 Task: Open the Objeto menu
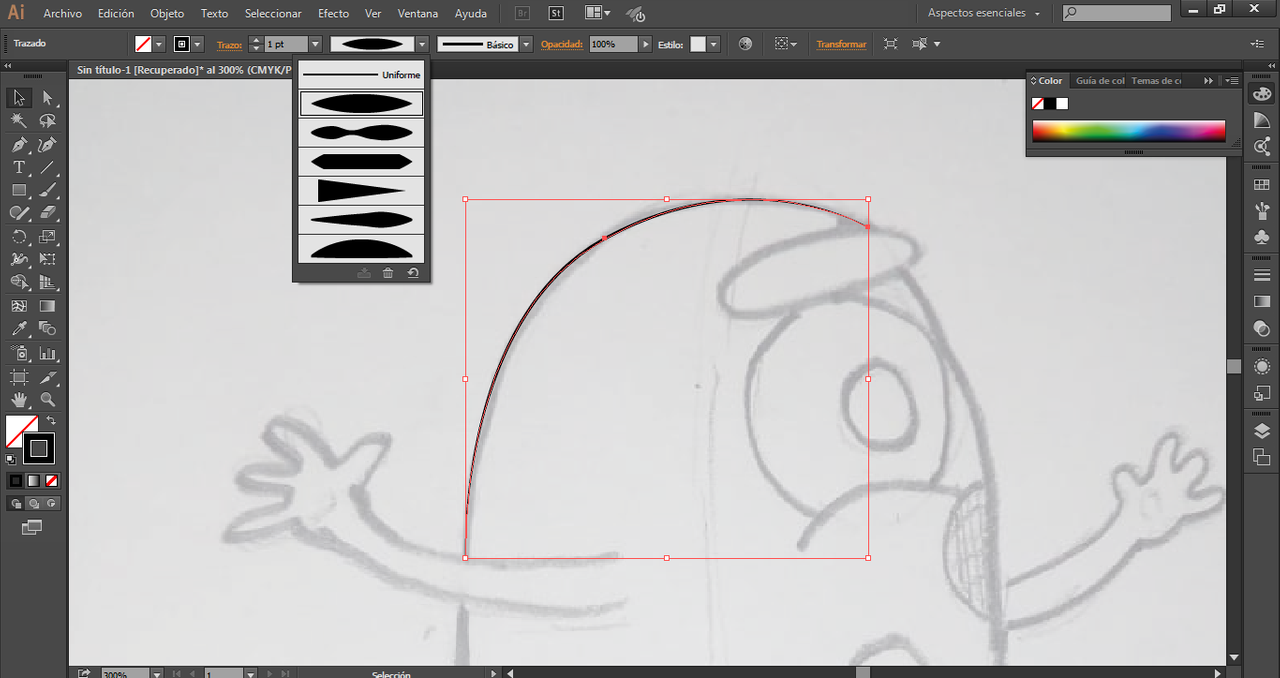(167, 13)
